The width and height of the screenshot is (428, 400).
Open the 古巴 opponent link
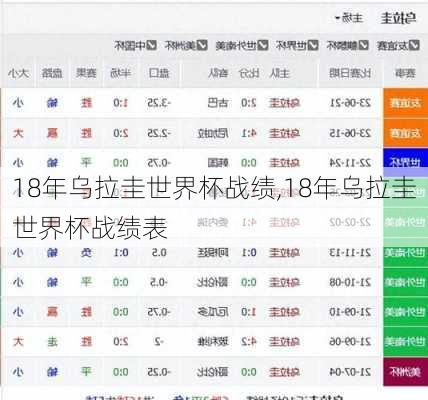218,103
